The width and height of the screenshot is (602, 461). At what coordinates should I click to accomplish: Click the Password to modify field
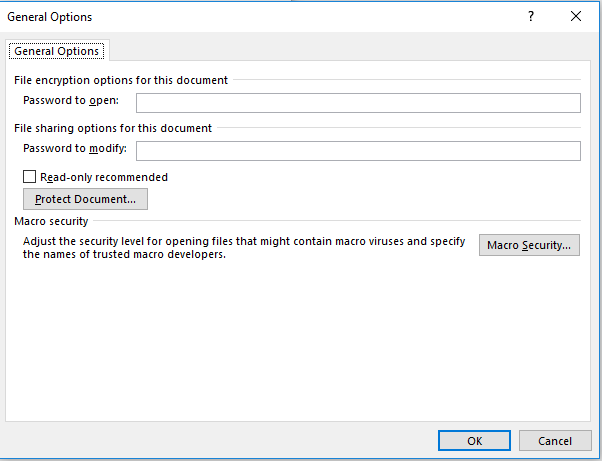pyautogui.click(x=358, y=151)
